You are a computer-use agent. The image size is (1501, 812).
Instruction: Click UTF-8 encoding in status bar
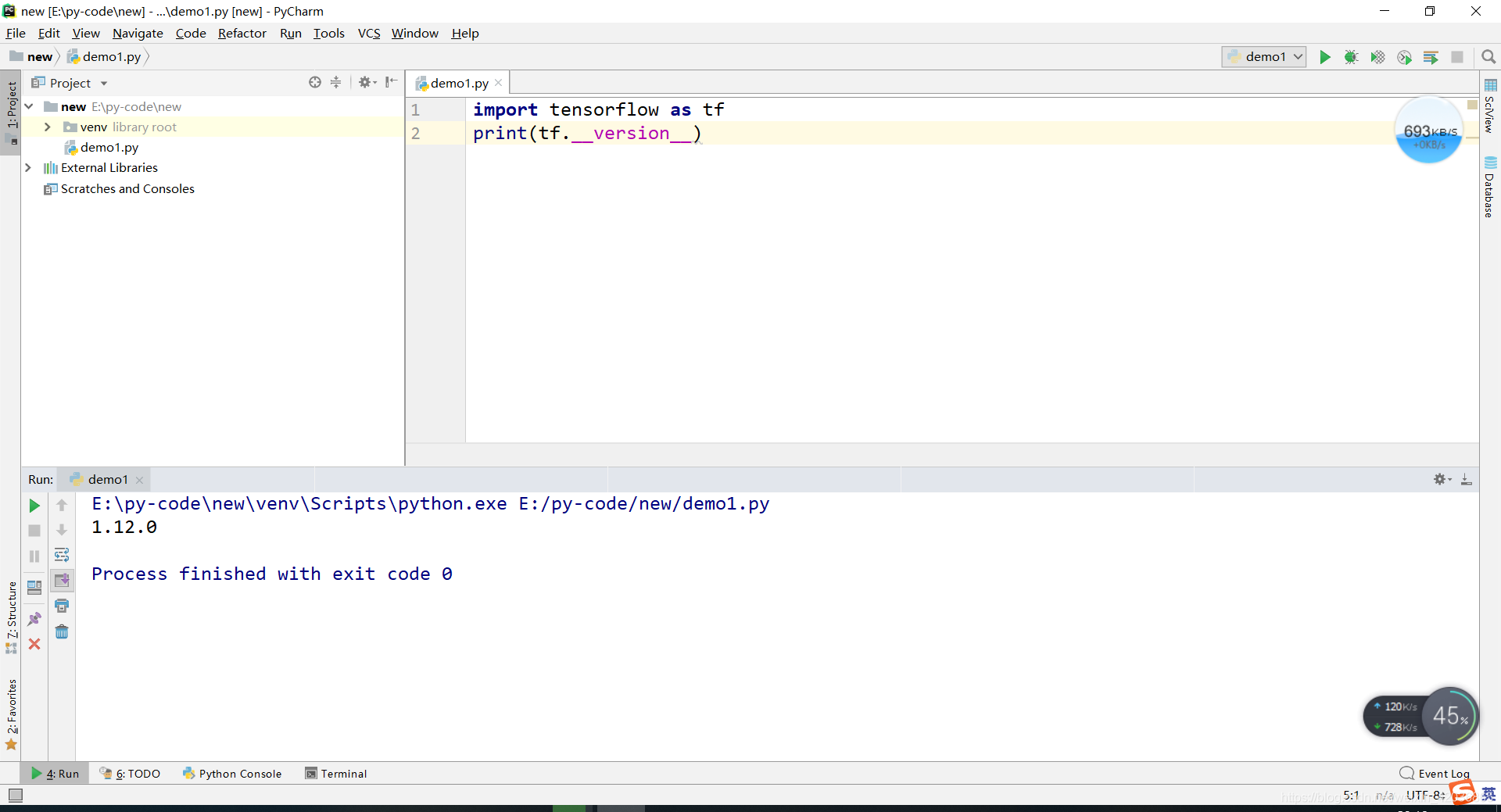click(x=1425, y=795)
